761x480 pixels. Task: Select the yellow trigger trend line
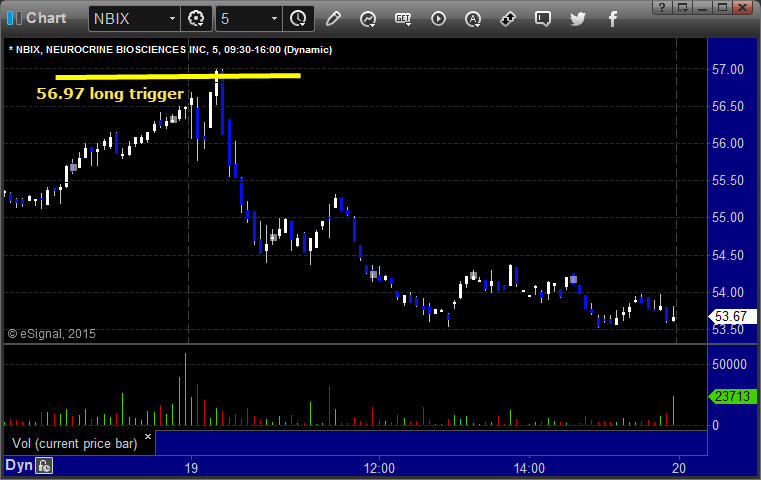click(x=178, y=76)
